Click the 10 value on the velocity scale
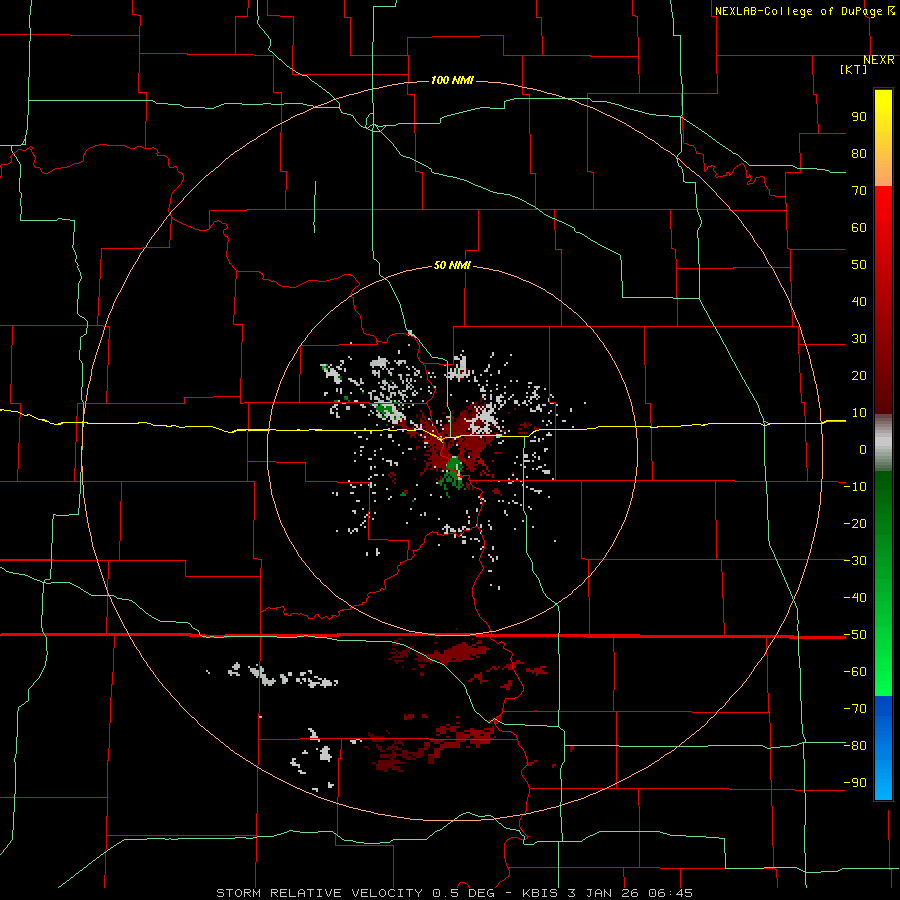Screen dimensions: 900x900 [859, 413]
